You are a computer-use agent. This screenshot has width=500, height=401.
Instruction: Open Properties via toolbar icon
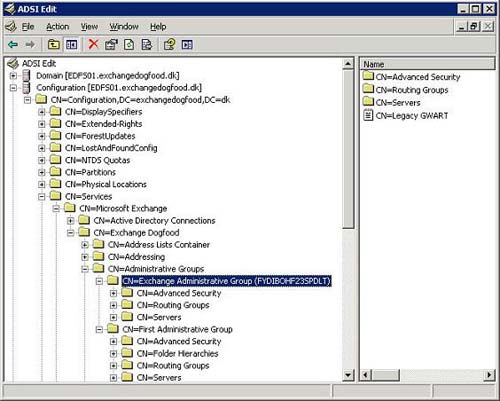point(111,45)
